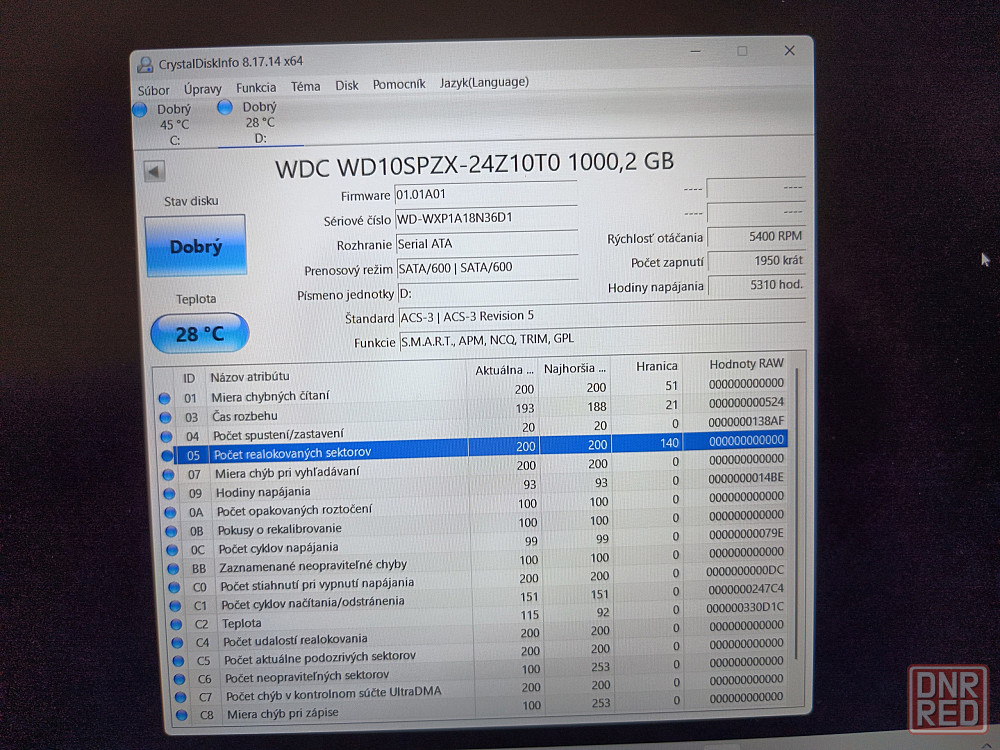Viewport: 1000px width, 750px height.
Task: Click the Aktuálna column header
Action: 504,370
